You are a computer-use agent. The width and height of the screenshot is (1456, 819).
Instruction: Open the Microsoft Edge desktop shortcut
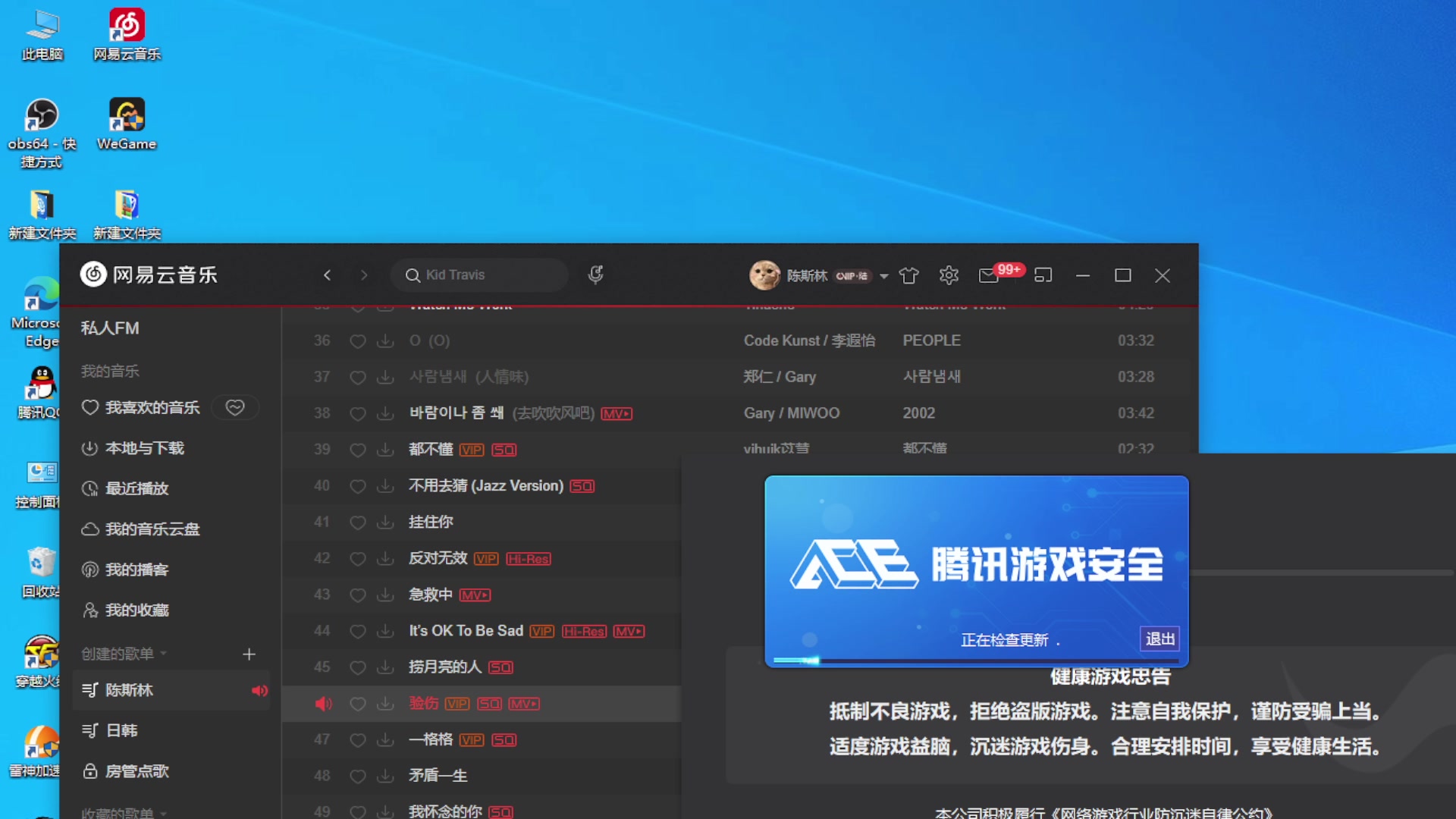coord(37,312)
